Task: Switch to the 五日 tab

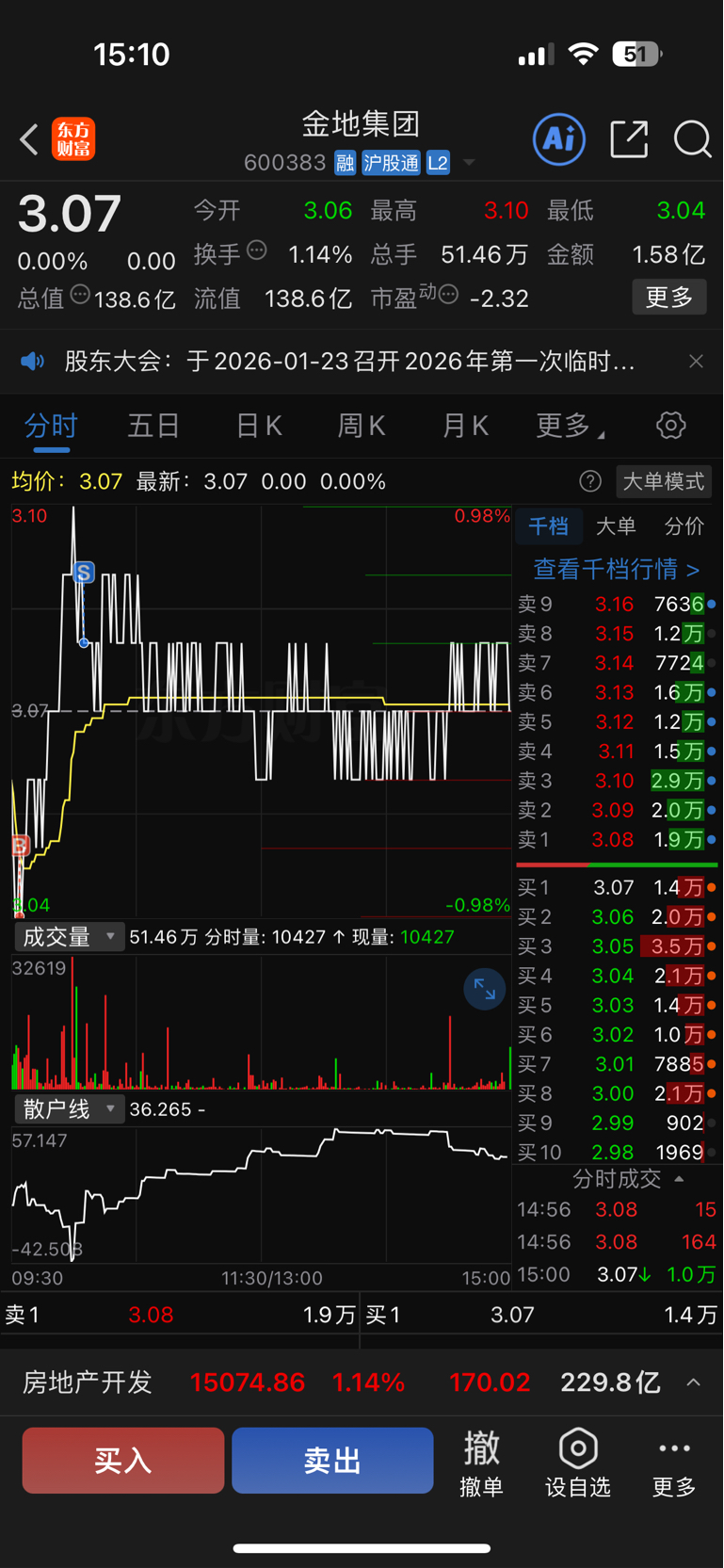Action: pyautogui.click(x=153, y=426)
